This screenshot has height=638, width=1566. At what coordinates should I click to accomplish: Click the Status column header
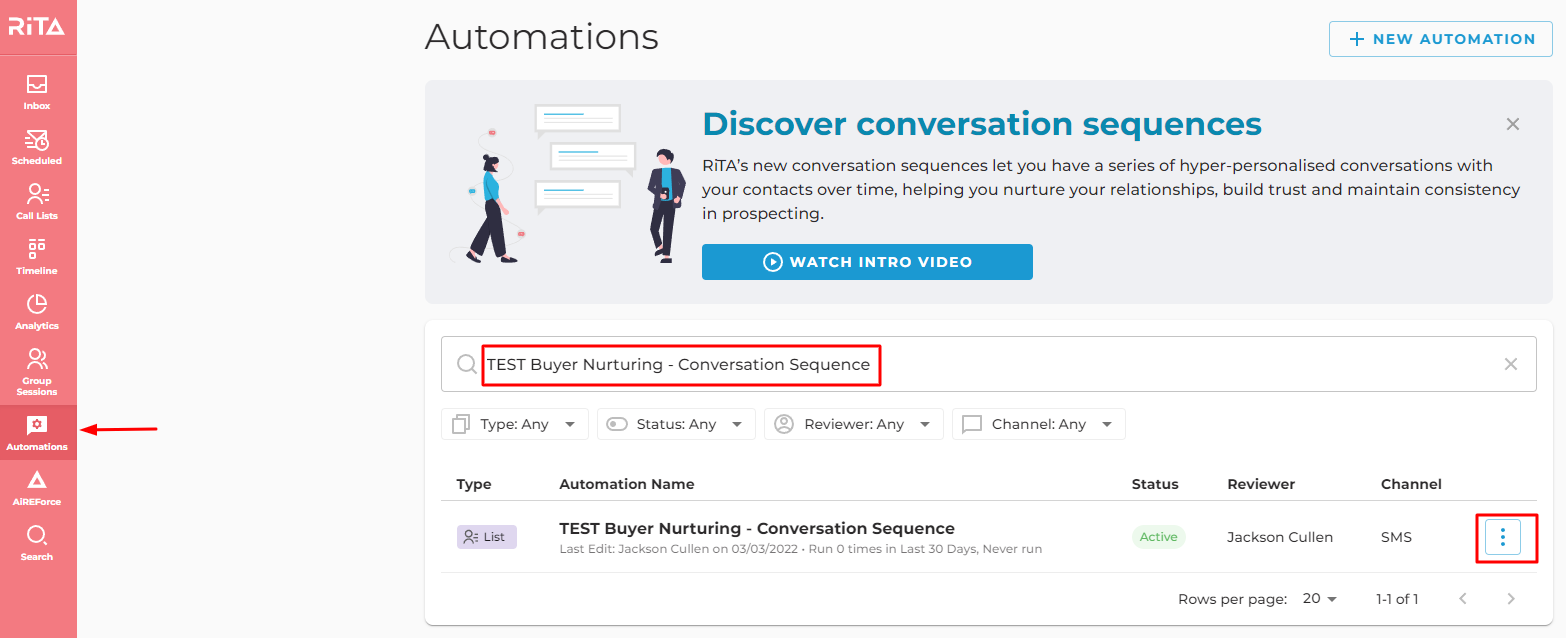click(1155, 484)
